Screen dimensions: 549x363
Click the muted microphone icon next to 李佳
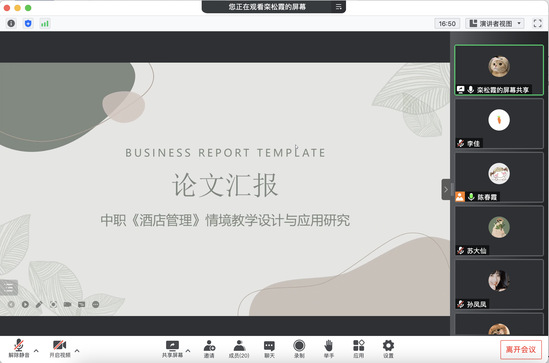pos(460,143)
